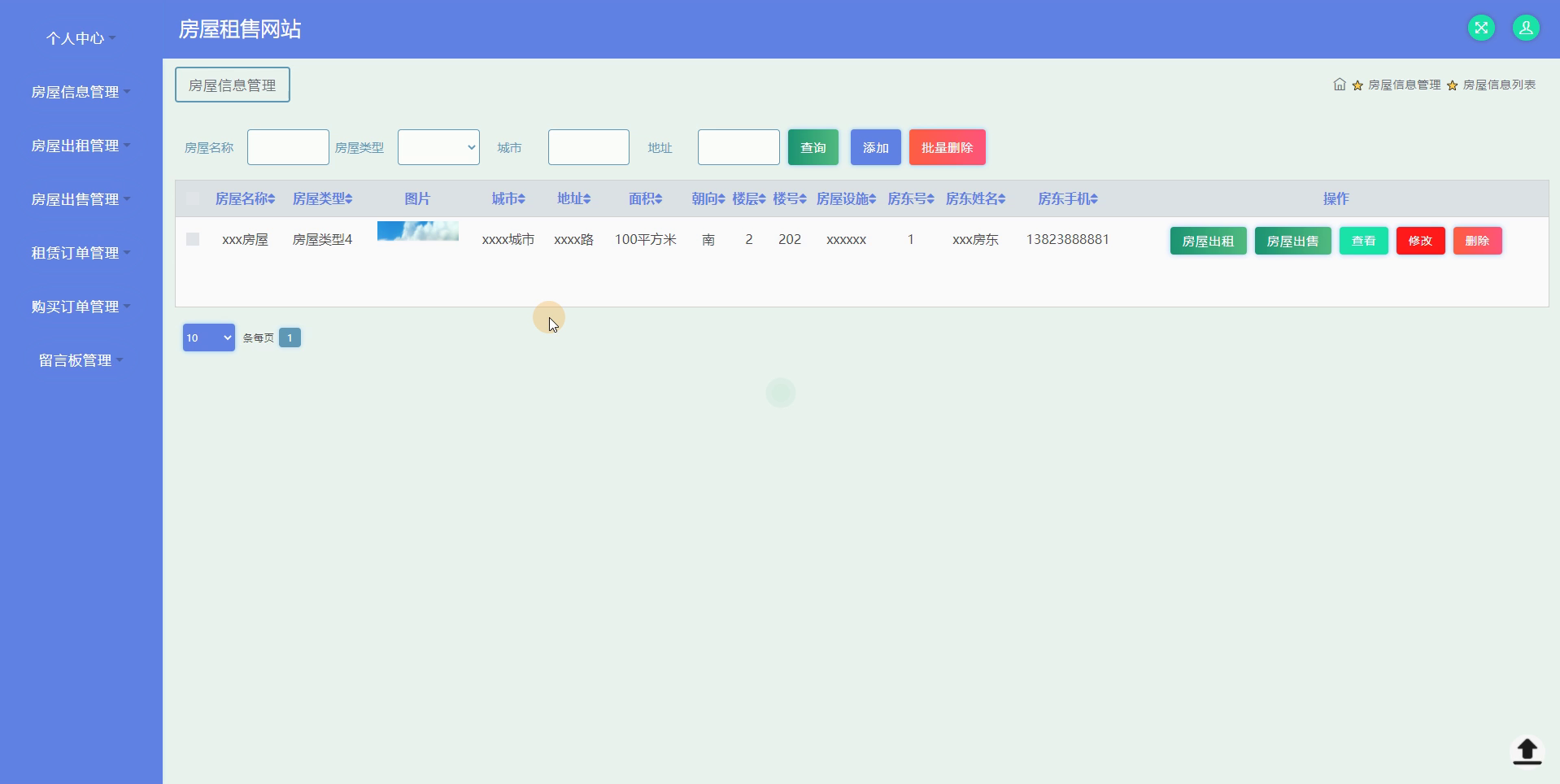Sort table by 房屋类型 column
This screenshot has width=1560, height=784.
(x=322, y=198)
